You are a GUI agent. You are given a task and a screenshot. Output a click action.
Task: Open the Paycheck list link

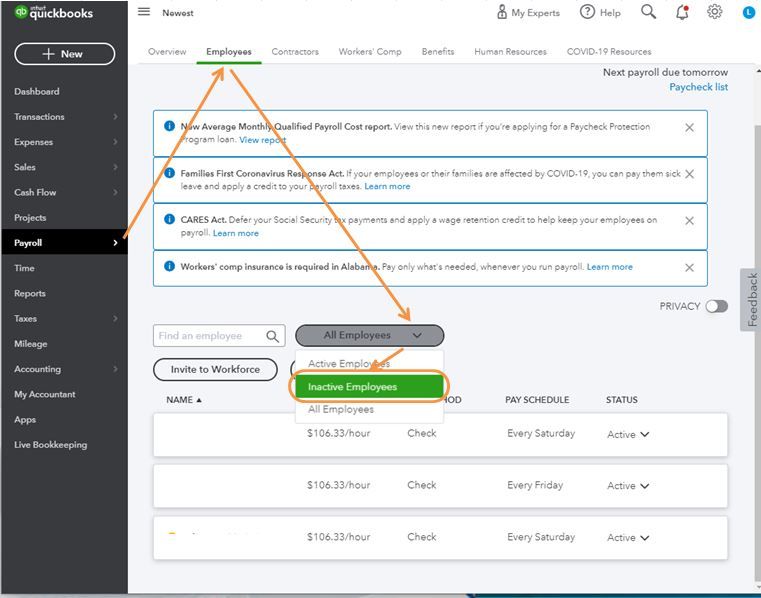coord(698,87)
